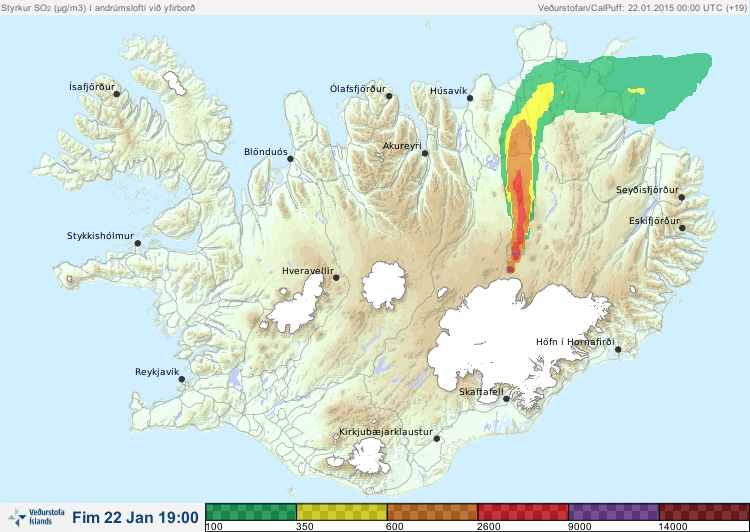The image size is (750, 532).
Task: Select the purple 9000 legend swatch
Action: (x=614, y=512)
